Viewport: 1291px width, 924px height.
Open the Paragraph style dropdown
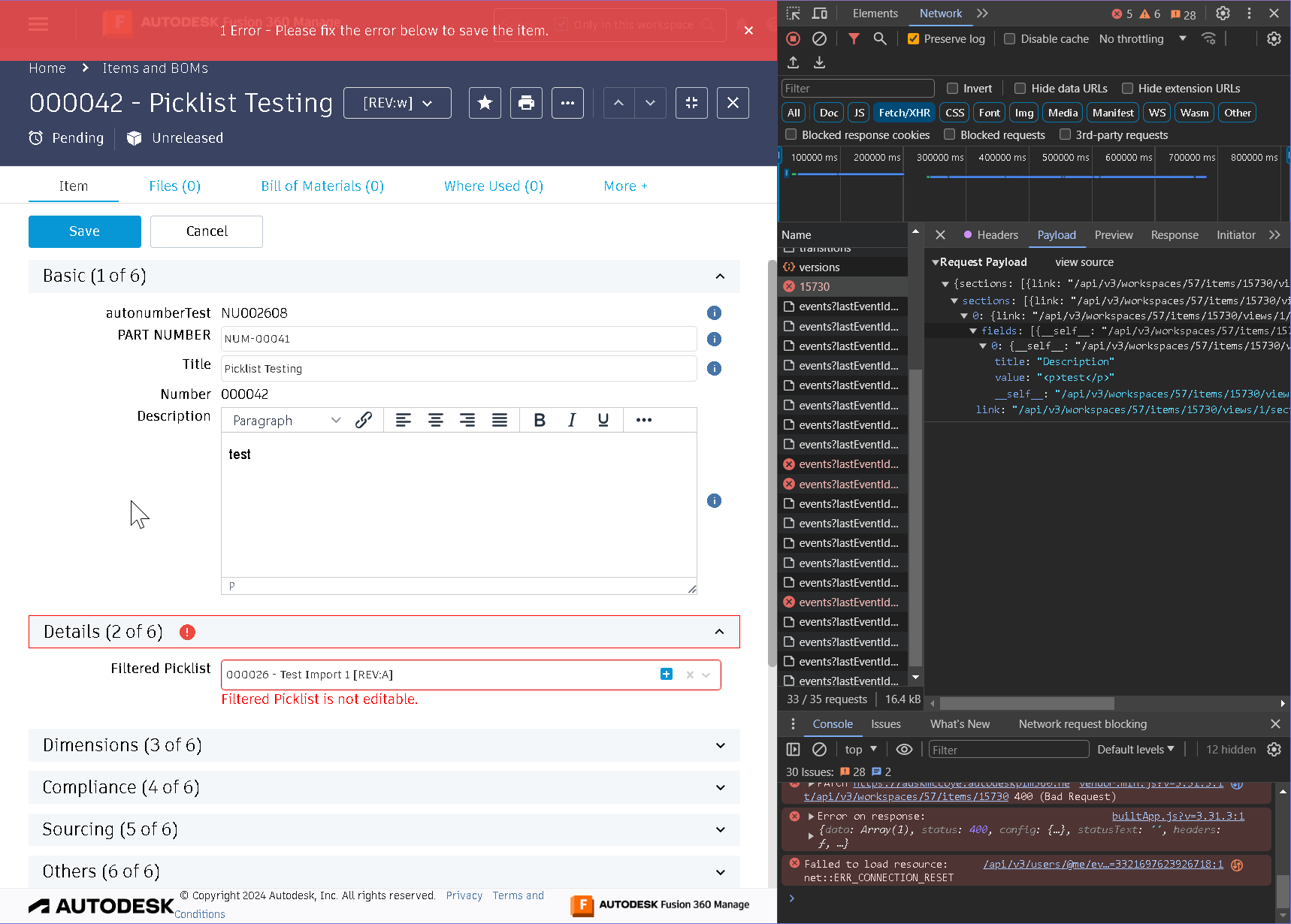[x=283, y=420]
